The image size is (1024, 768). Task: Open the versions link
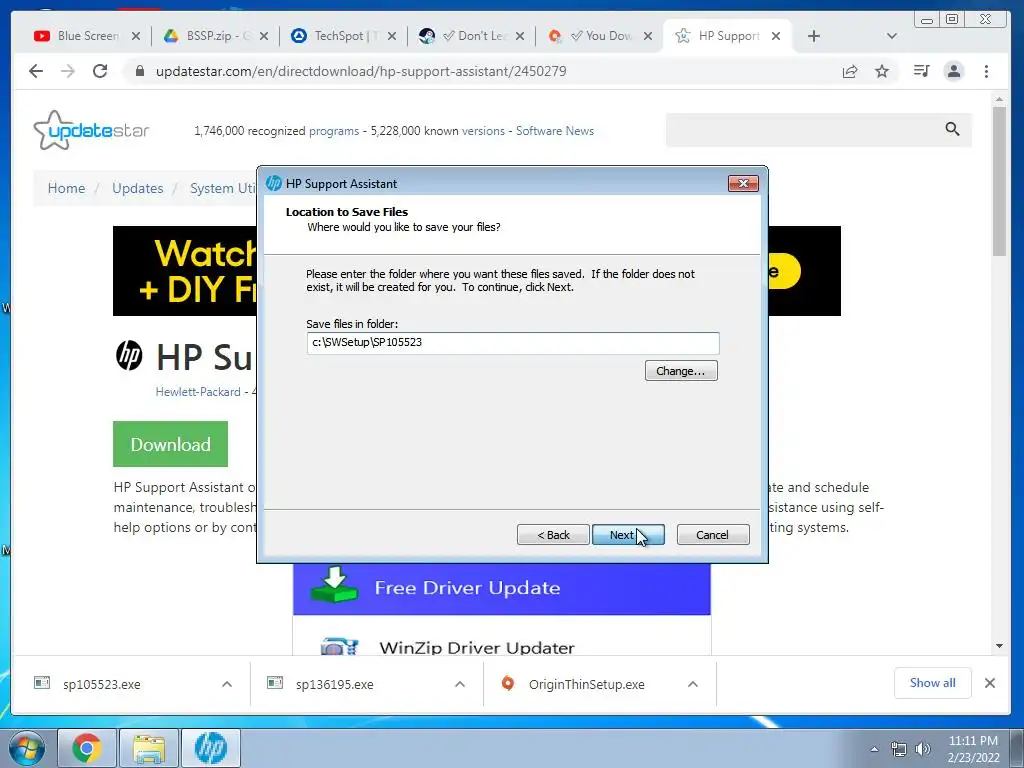pos(483,131)
